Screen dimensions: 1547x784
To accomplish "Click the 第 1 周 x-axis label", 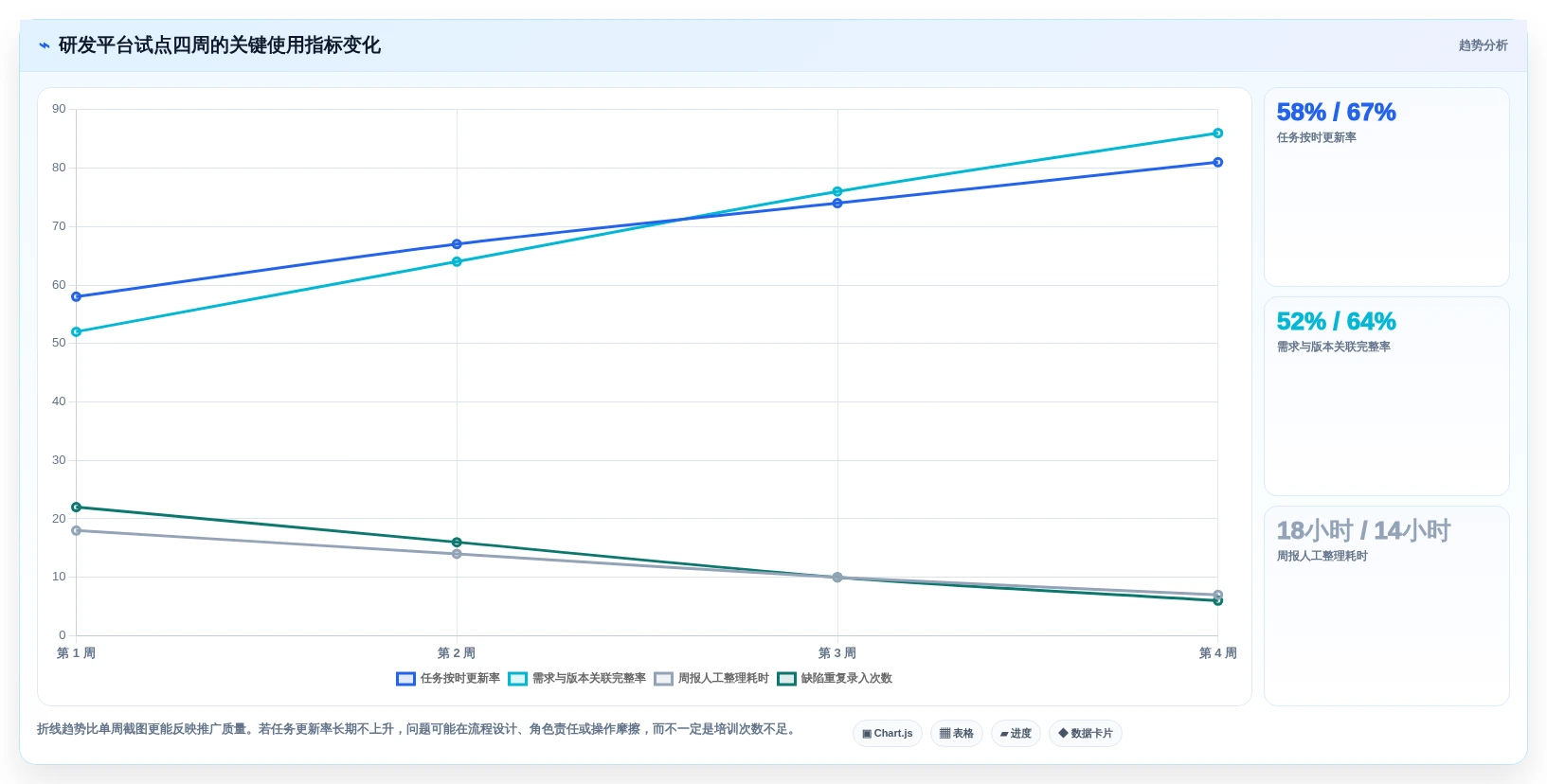I will pyautogui.click(x=76, y=653).
